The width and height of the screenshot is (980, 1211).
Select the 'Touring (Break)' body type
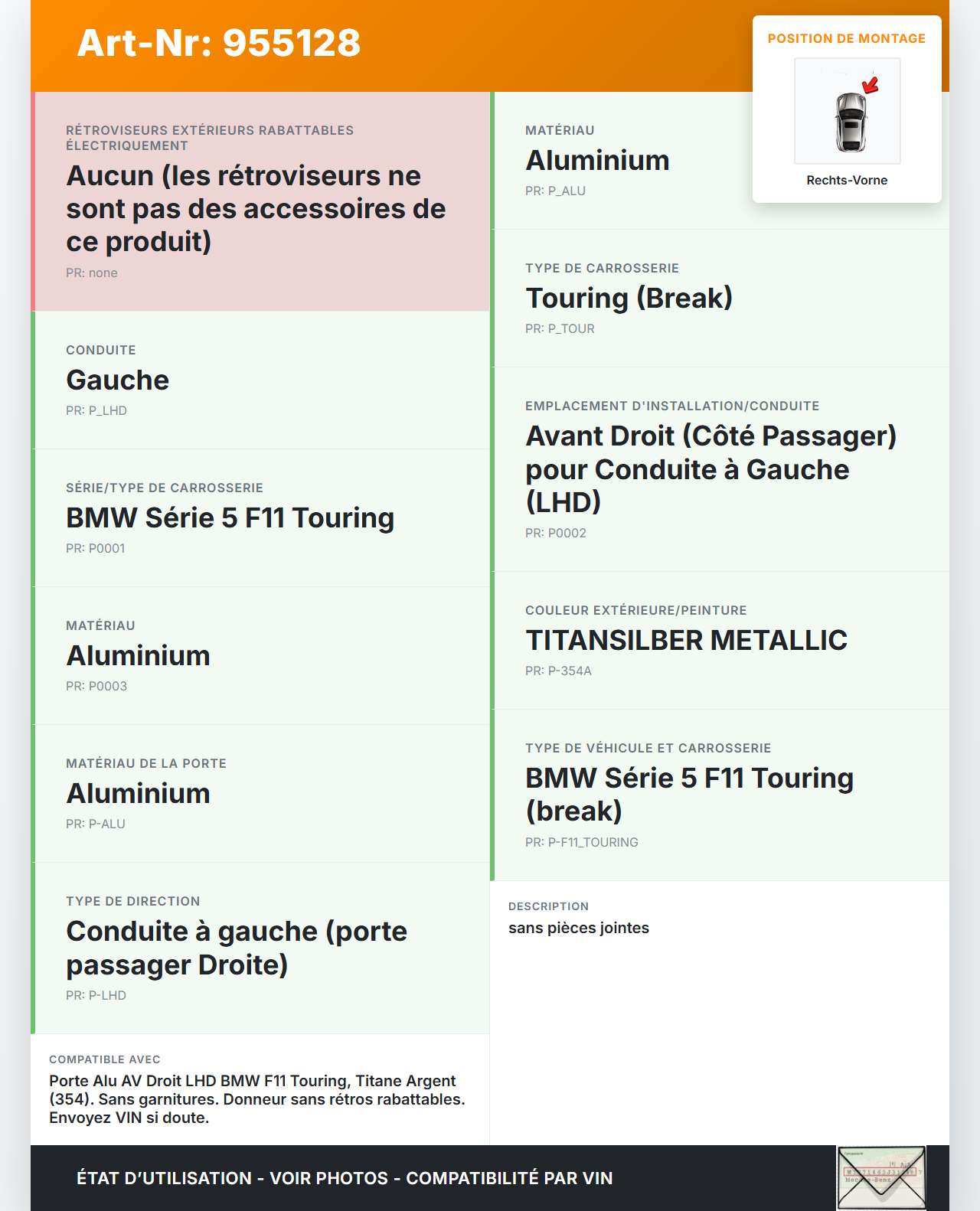629,299
